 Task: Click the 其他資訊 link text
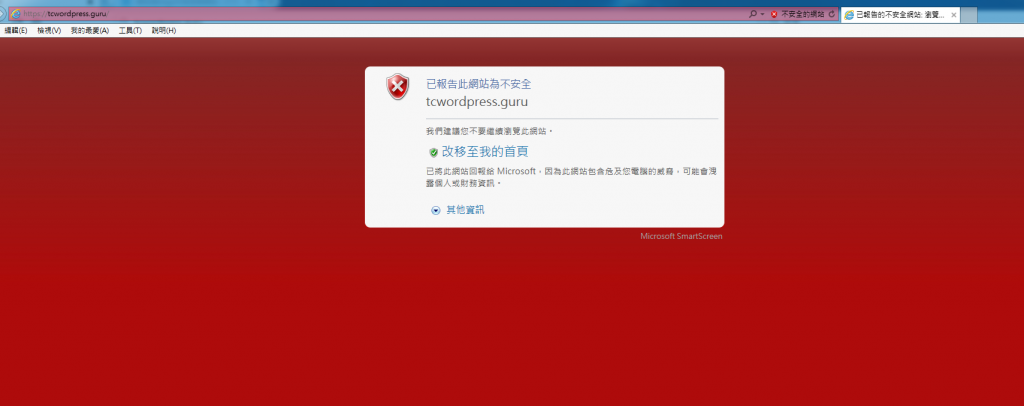point(465,210)
